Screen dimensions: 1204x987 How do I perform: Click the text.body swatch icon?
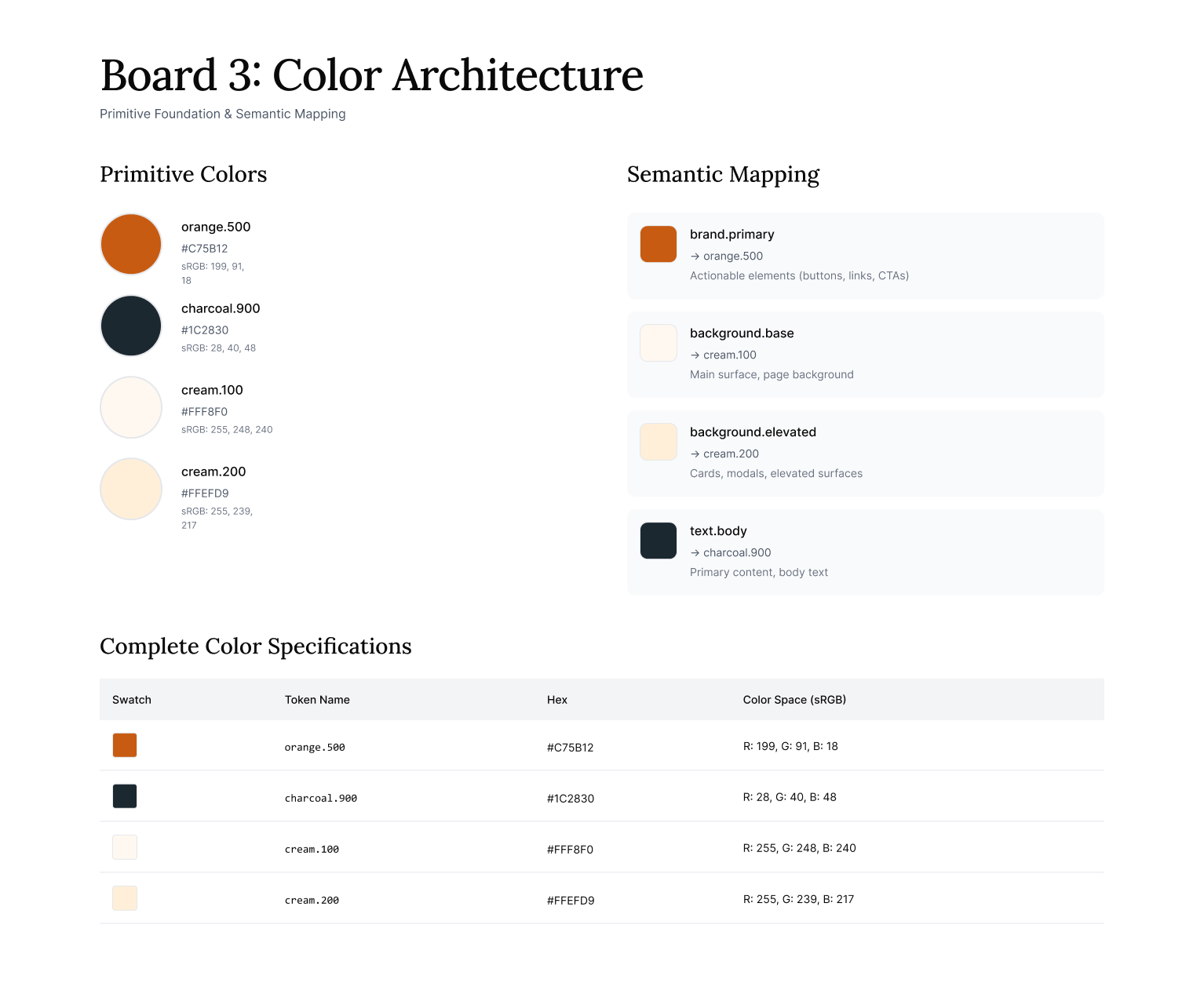click(x=658, y=541)
